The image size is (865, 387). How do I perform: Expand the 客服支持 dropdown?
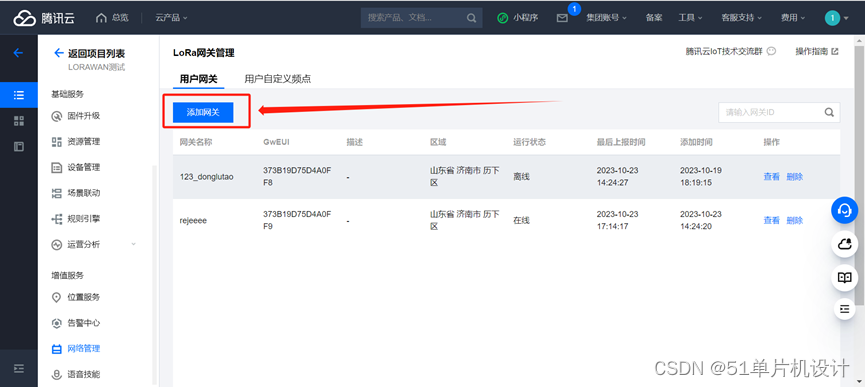(741, 18)
